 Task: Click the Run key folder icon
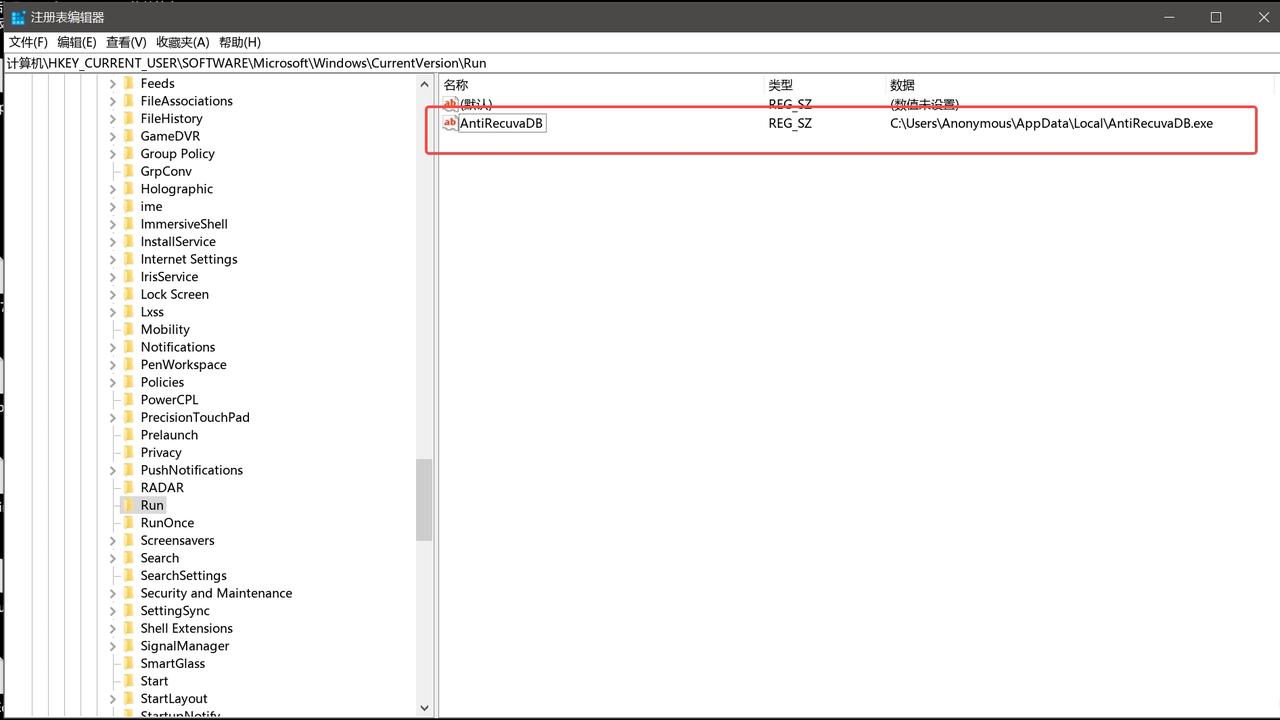128,505
